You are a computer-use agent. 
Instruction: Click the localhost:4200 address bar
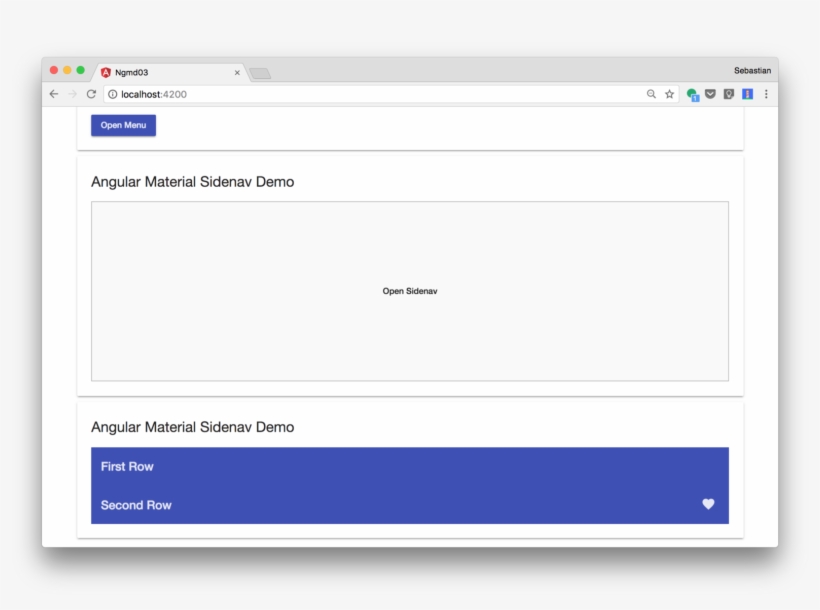[x=380, y=94]
